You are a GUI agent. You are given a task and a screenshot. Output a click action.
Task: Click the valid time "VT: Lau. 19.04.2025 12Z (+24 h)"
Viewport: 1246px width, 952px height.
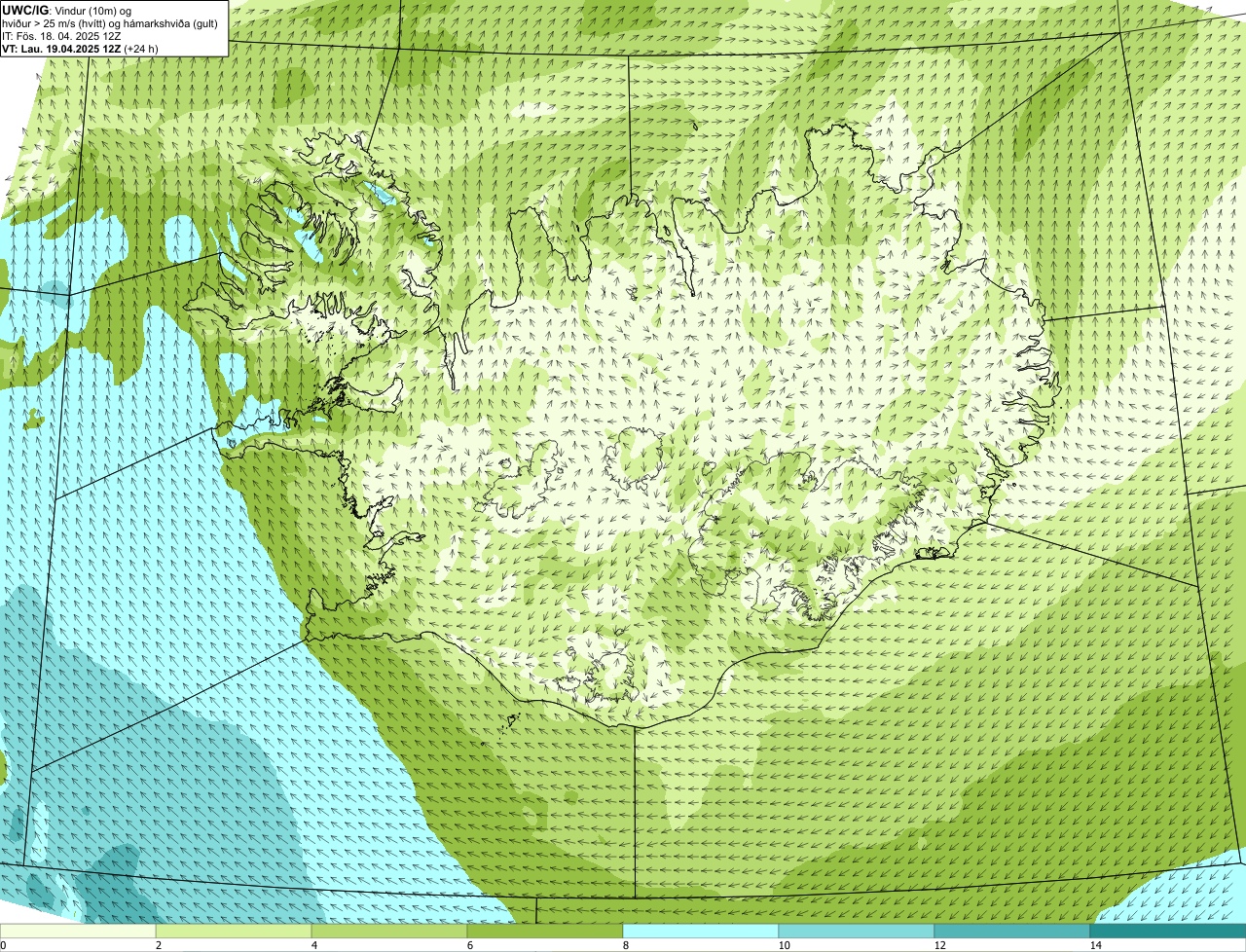[80, 49]
